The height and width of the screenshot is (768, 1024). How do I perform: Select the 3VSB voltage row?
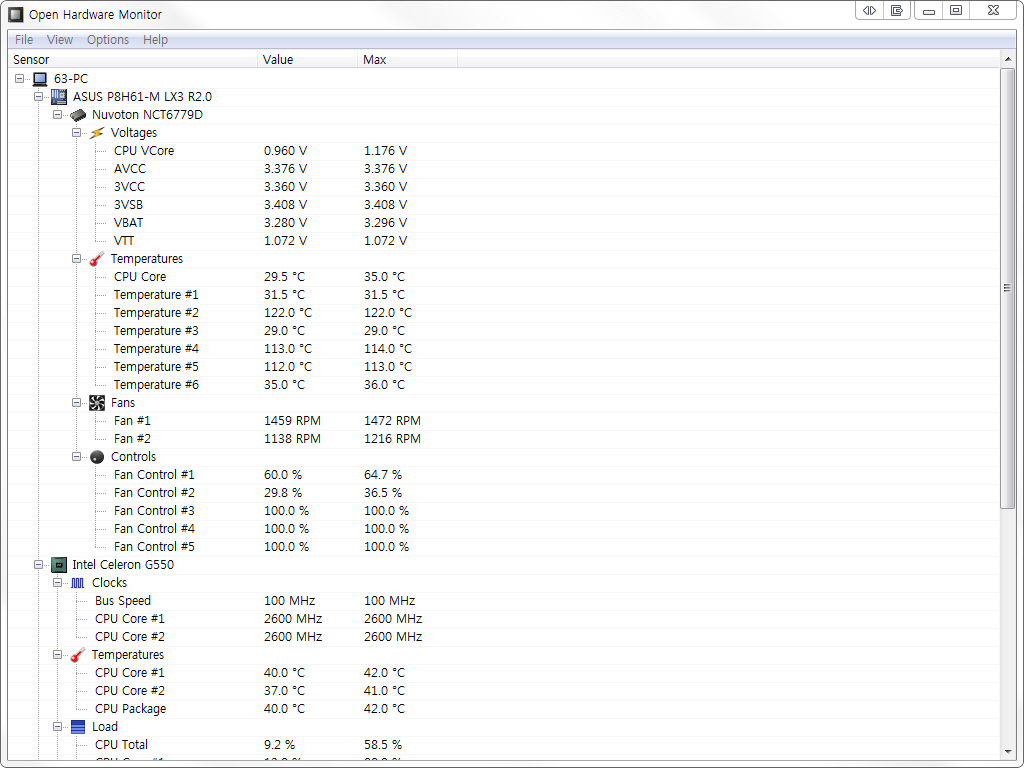[504, 205]
